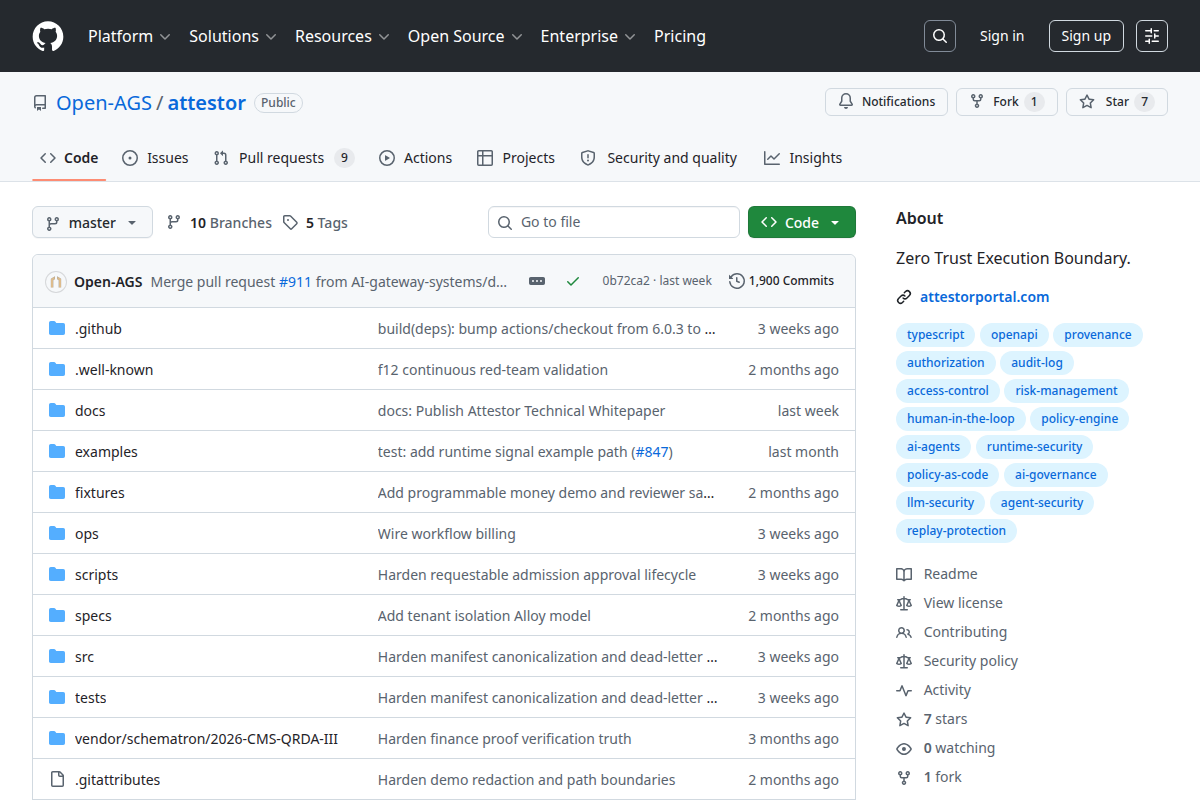This screenshot has height=800, width=1200.
Task: Open the Pricing page
Action: (x=680, y=36)
